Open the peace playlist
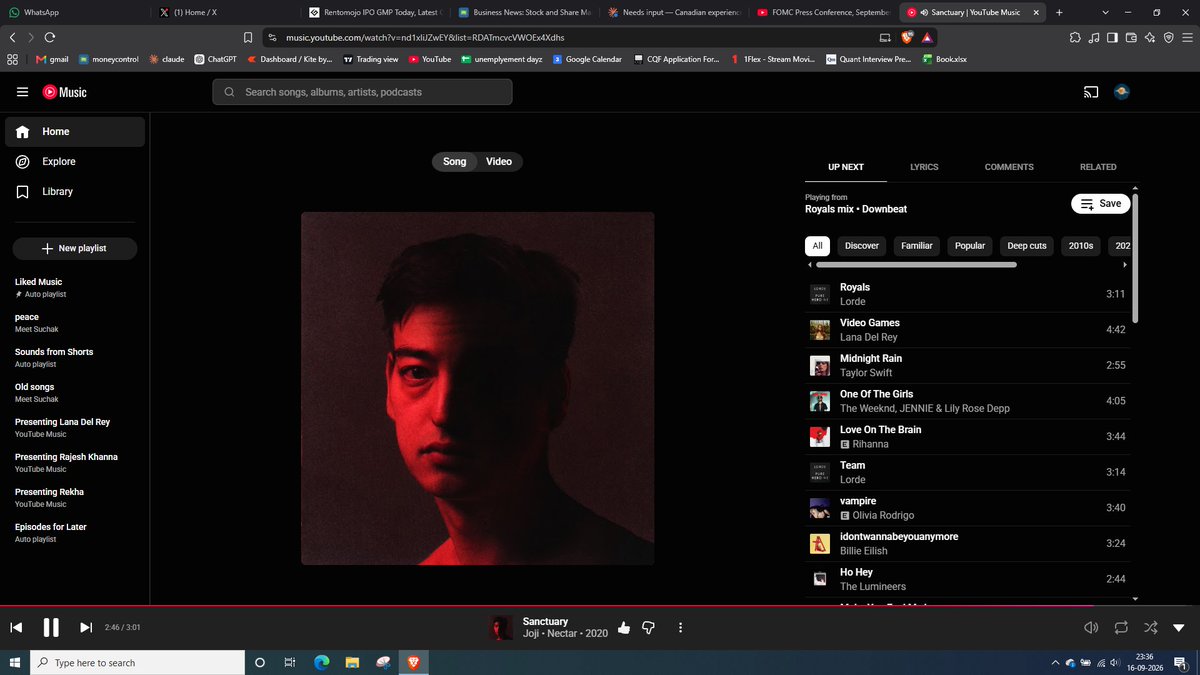1200x675 pixels. pos(75,323)
